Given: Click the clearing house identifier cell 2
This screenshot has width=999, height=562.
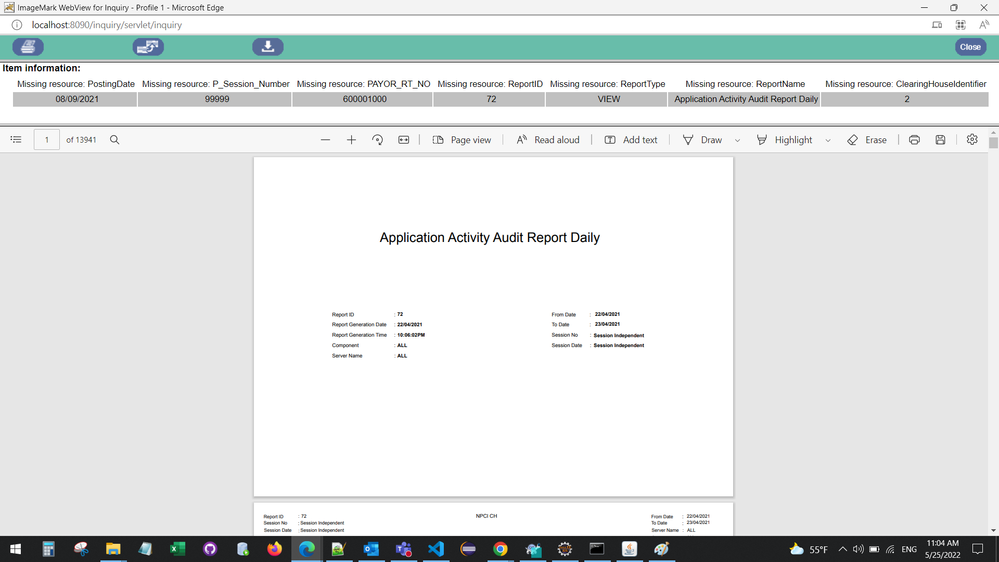Looking at the screenshot, I should [905, 99].
